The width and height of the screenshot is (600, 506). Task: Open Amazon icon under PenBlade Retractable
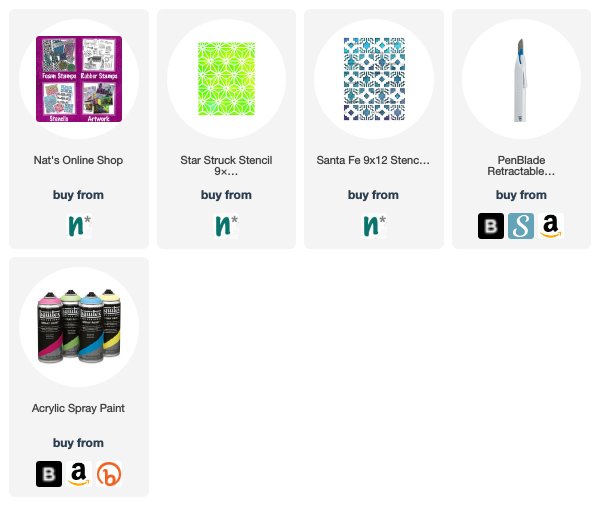click(x=551, y=226)
